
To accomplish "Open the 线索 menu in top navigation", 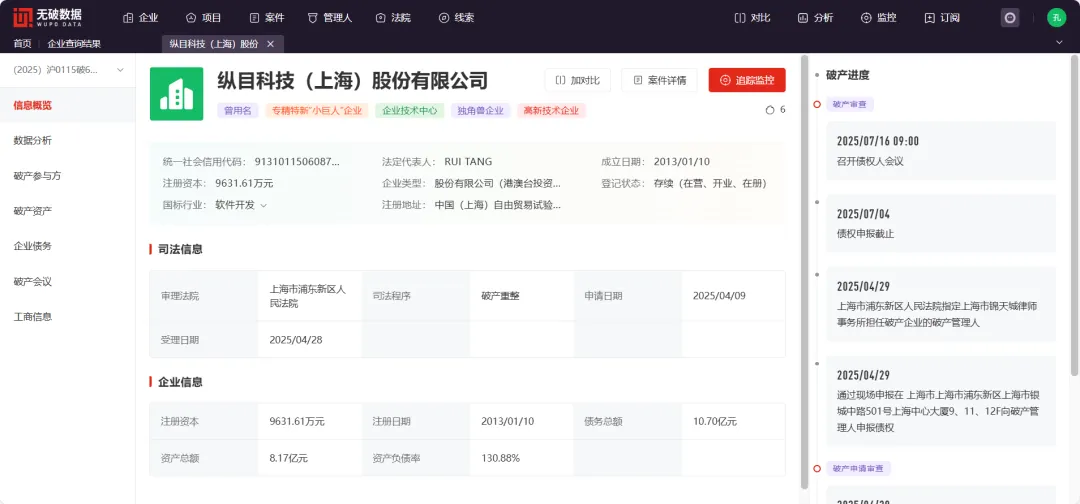I will [x=457, y=18].
